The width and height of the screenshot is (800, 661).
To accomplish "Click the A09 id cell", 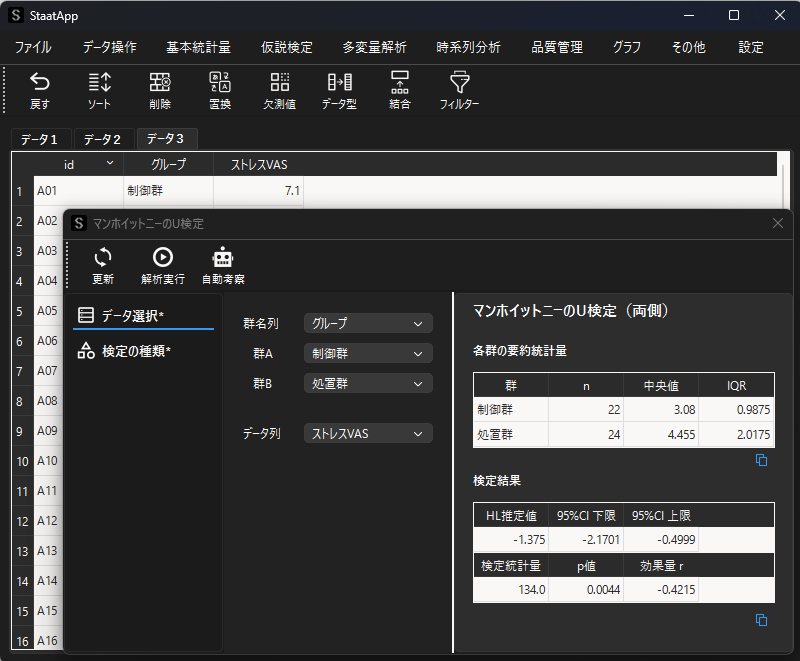I will [x=48, y=431].
